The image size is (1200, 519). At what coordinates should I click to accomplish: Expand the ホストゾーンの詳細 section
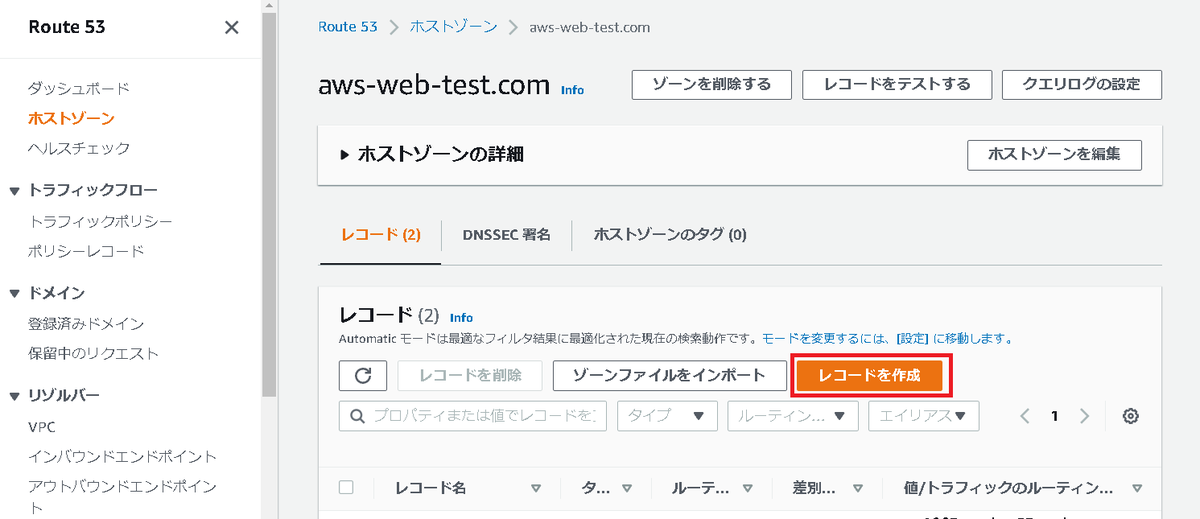click(x=345, y=155)
